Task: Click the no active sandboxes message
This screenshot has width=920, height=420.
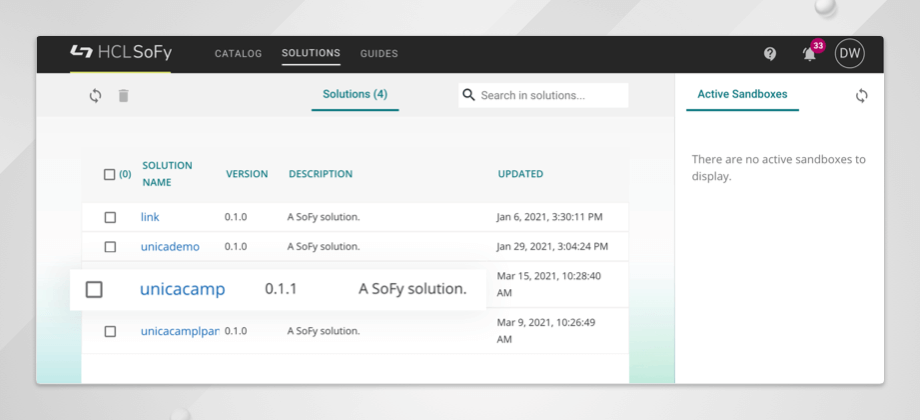Action: 779,168
